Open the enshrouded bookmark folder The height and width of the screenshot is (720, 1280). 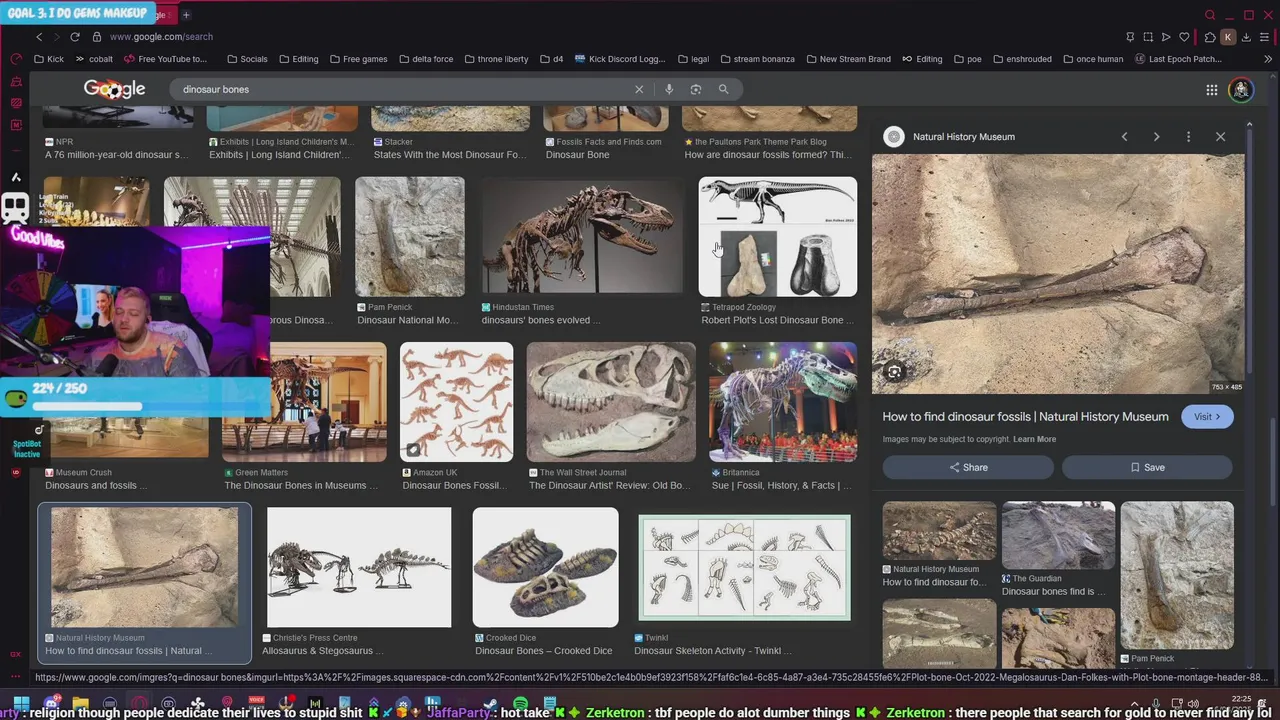1021,59
